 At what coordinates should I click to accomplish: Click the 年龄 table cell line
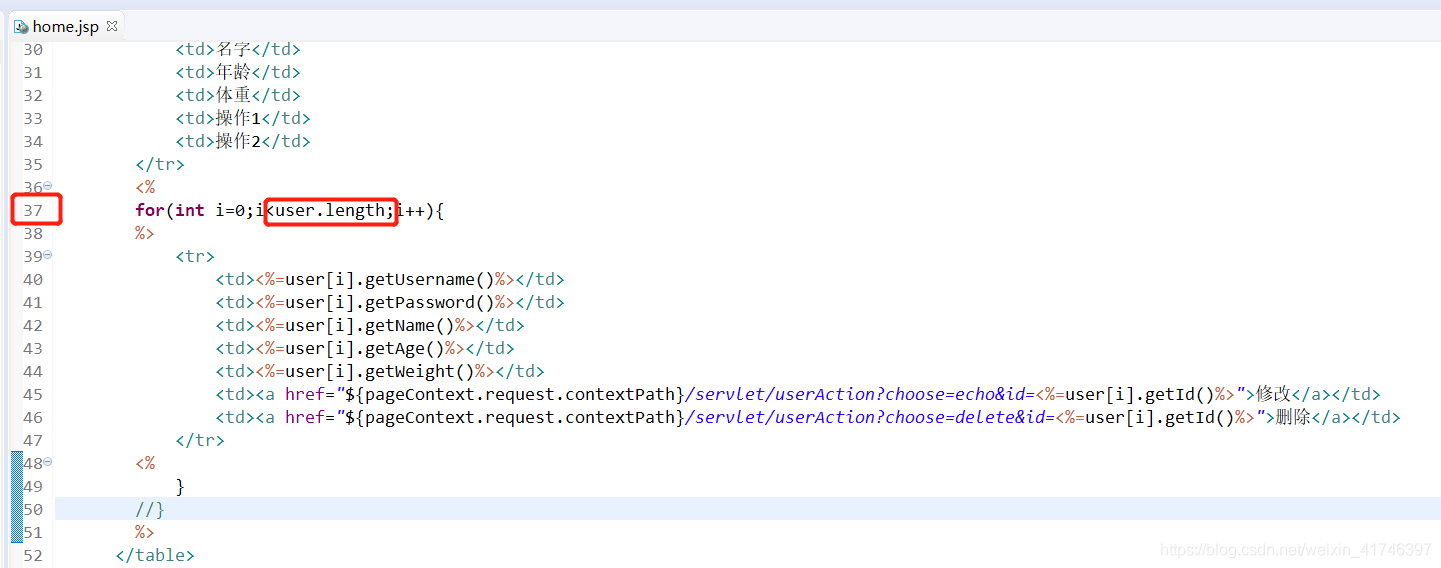point(238,72)
